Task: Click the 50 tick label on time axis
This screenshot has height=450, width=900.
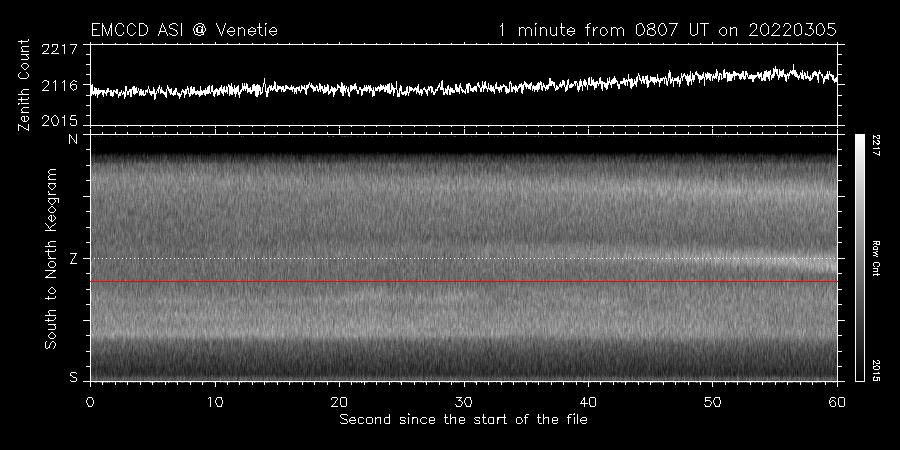Action: pyautogui.click(x=712, y=402)
